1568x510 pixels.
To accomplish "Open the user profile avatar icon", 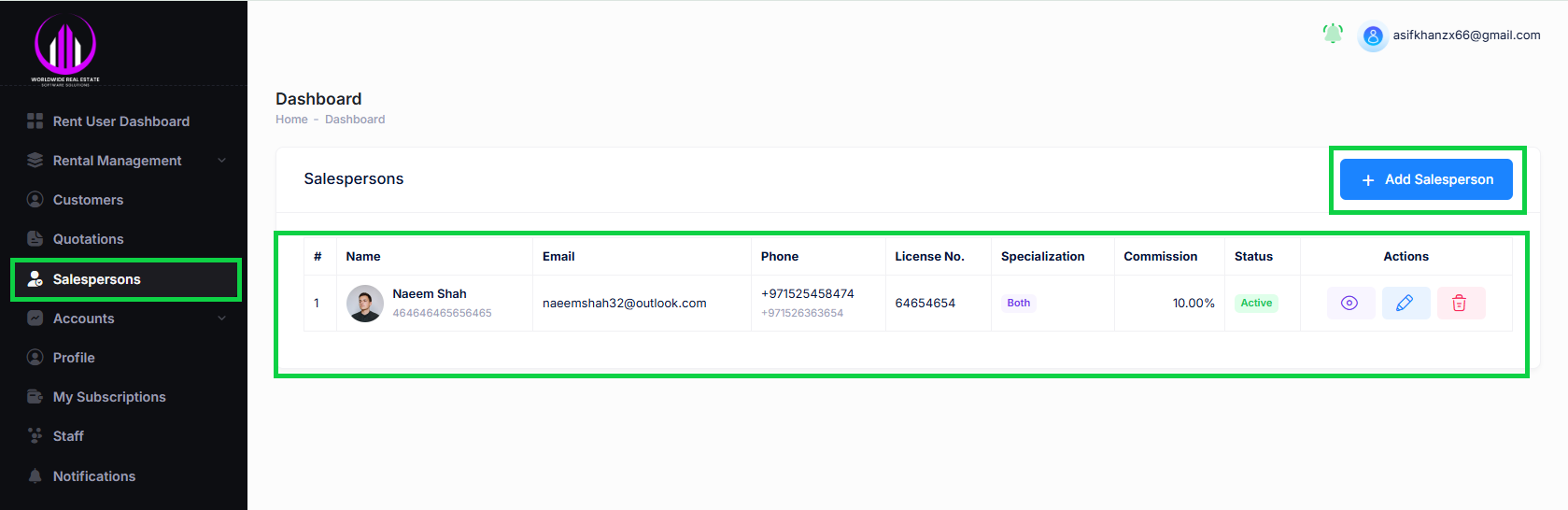I will click(1372, 36).
